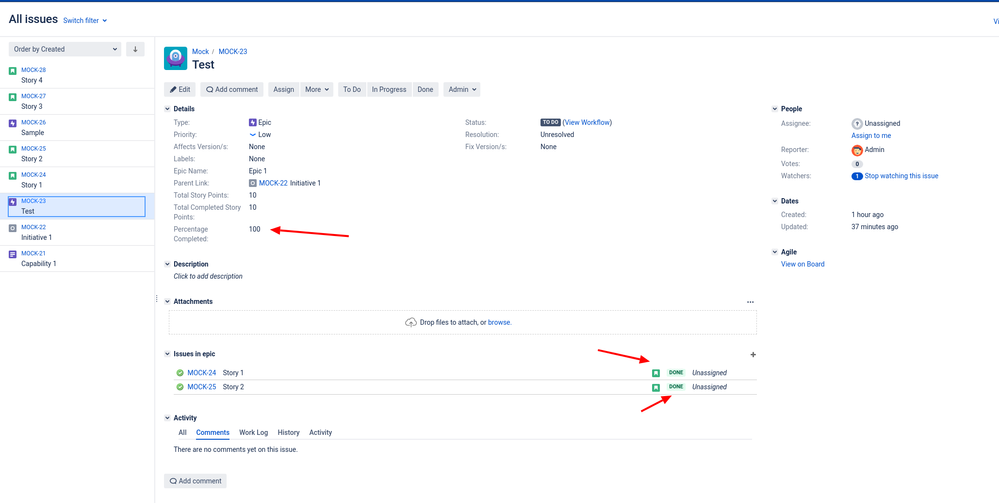Open the View on Board link
This screenshot has width=999, height=503.
803,264
